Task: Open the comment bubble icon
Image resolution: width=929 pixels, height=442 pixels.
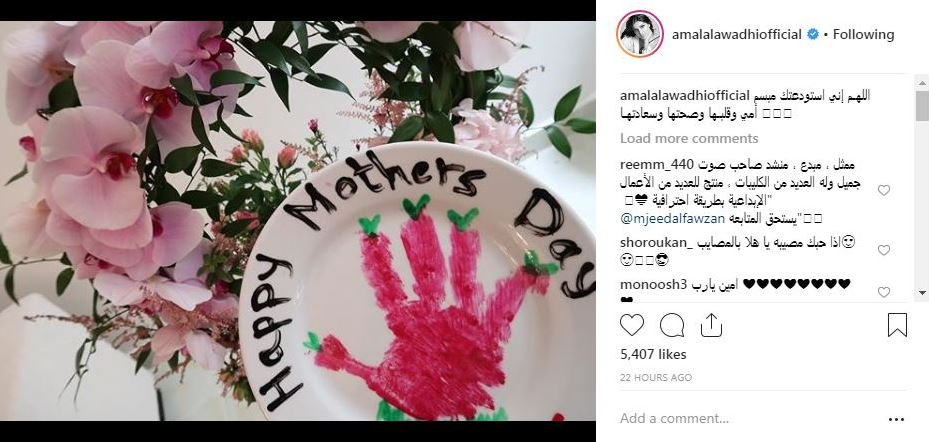Action: click(672, 325)
